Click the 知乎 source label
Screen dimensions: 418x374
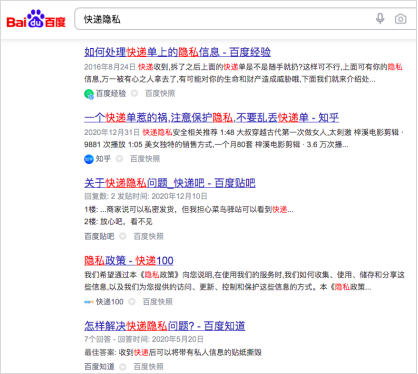click(x=103, y=159)
